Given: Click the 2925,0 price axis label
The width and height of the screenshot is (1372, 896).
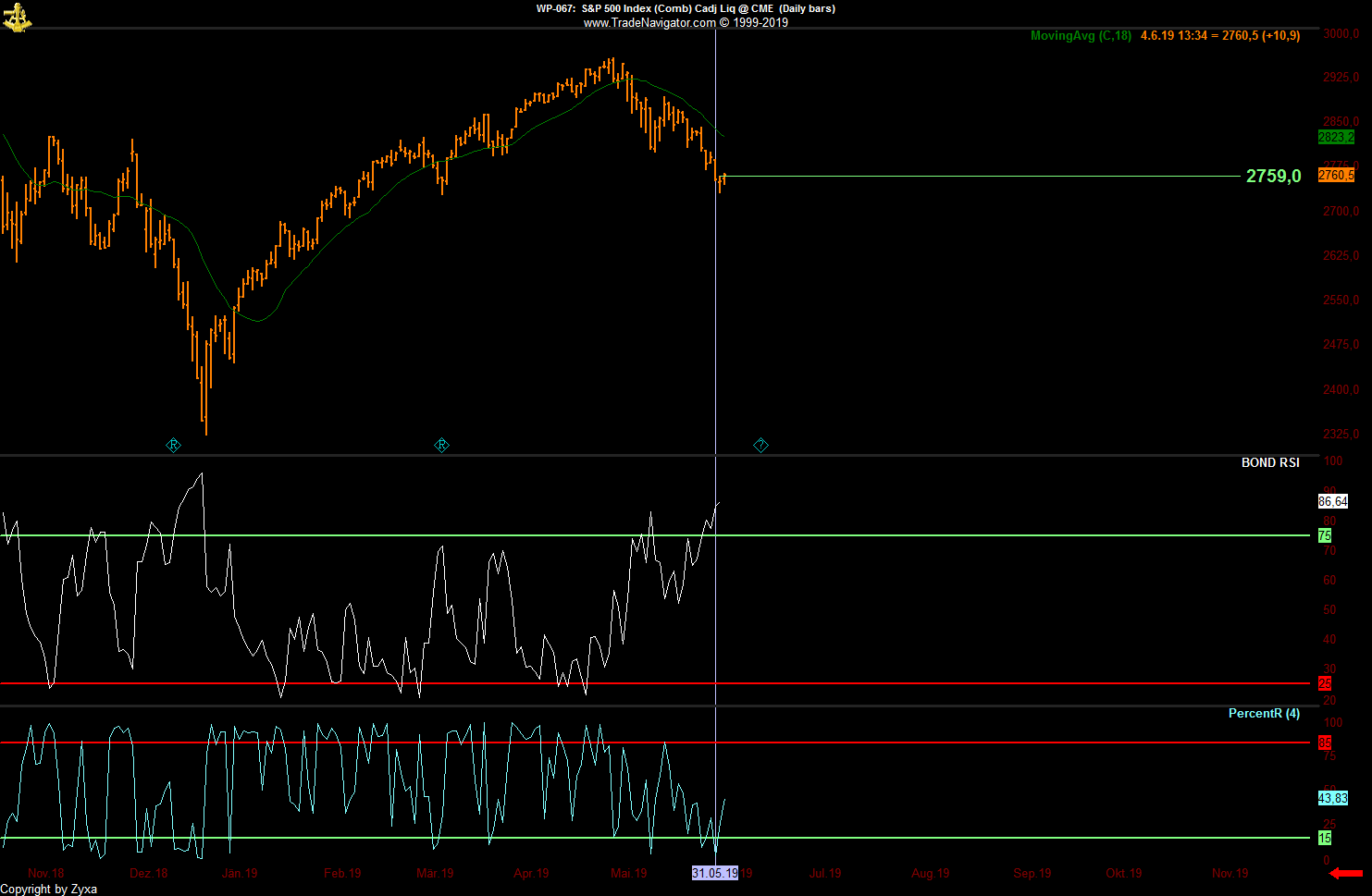Looking at the screenshot, I should (x=1341, y=77).
